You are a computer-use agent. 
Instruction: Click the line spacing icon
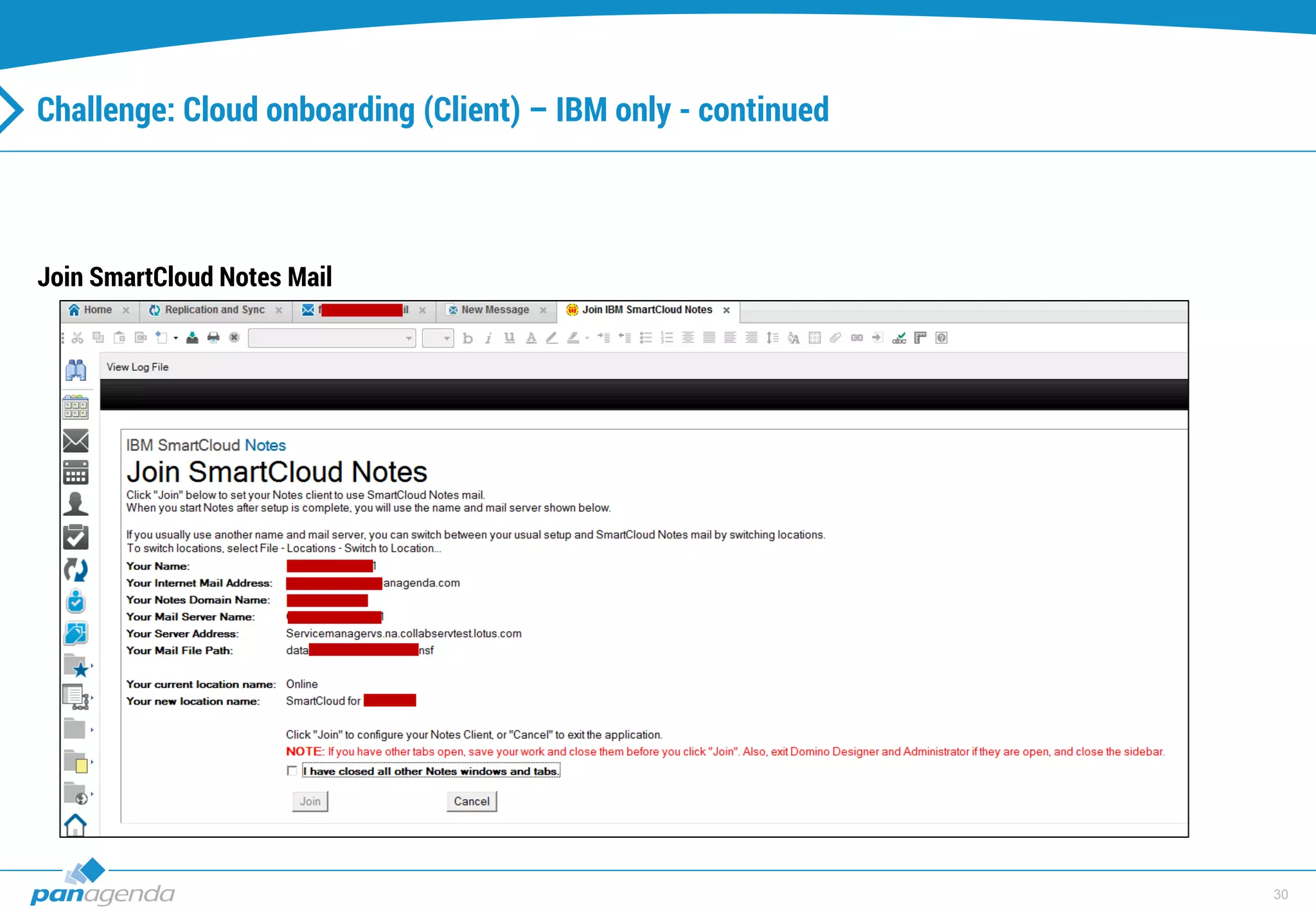click(x=772, y=338)
